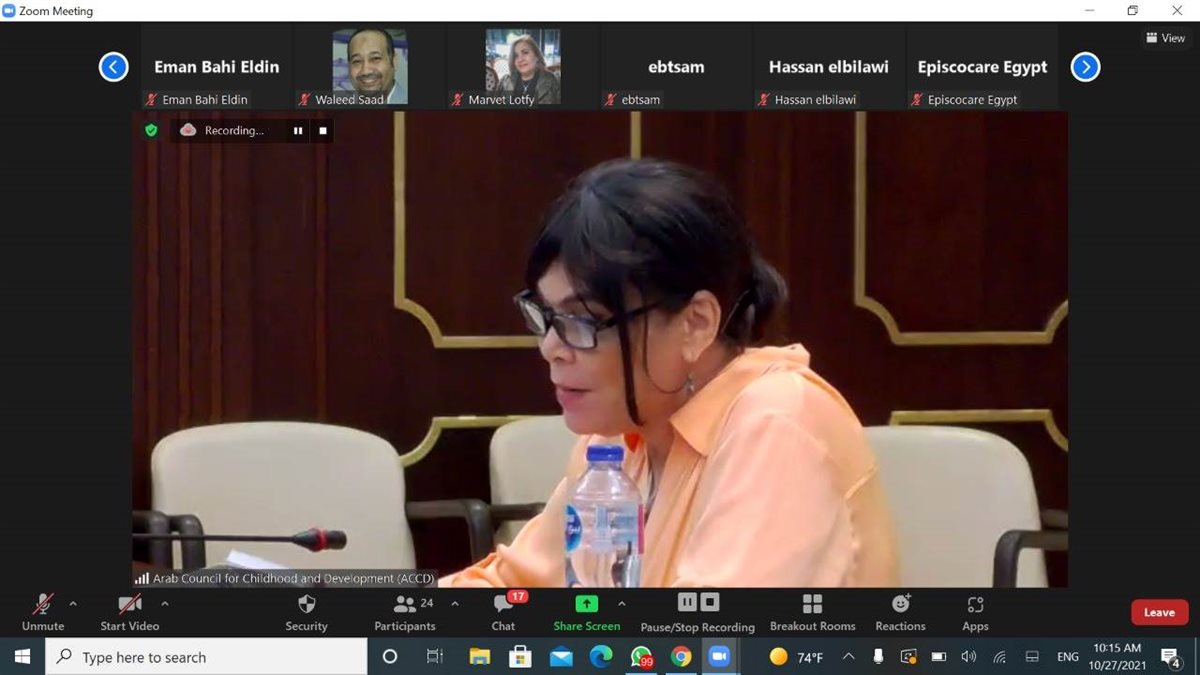This screenshot has height=675, width=1200.
Task: Unmute the microphone
Action: tap(43, 605)
